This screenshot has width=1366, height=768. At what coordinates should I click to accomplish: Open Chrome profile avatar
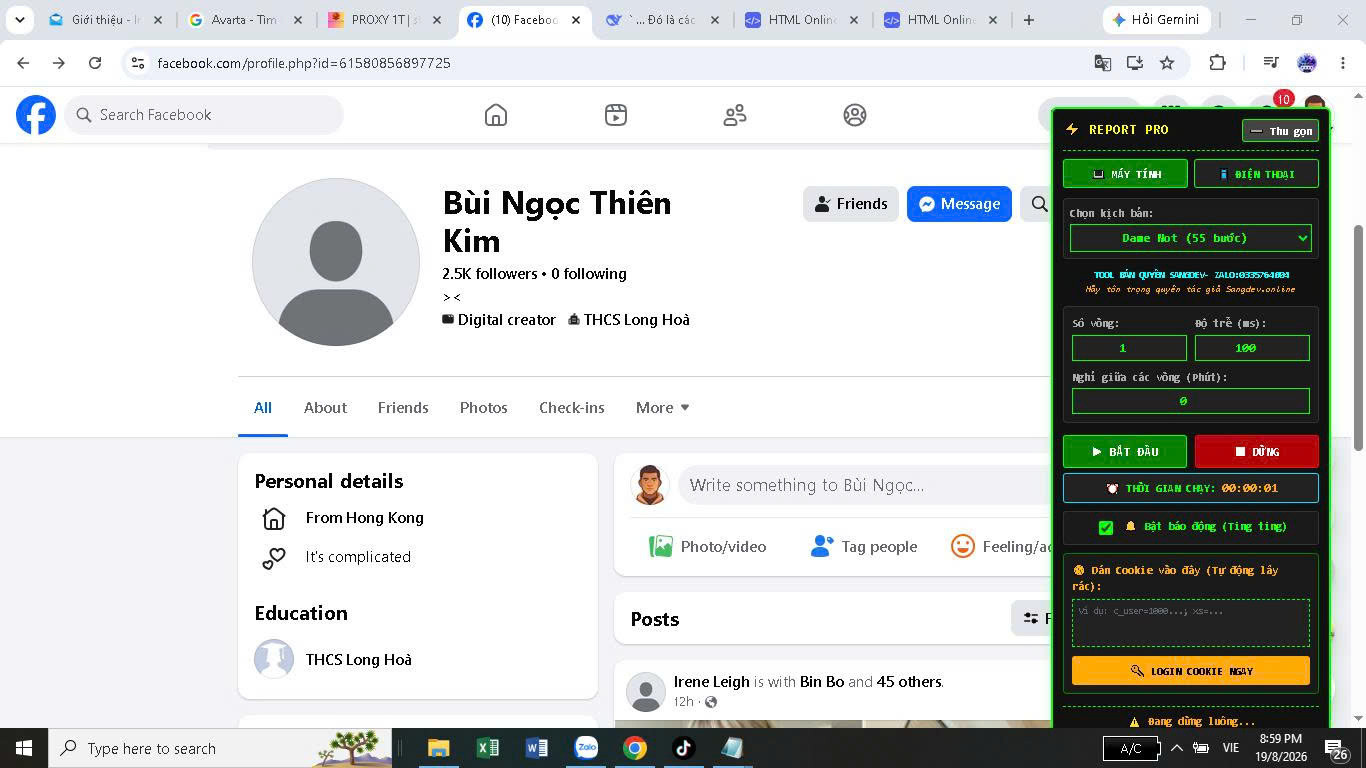(x=1307, y=63)
